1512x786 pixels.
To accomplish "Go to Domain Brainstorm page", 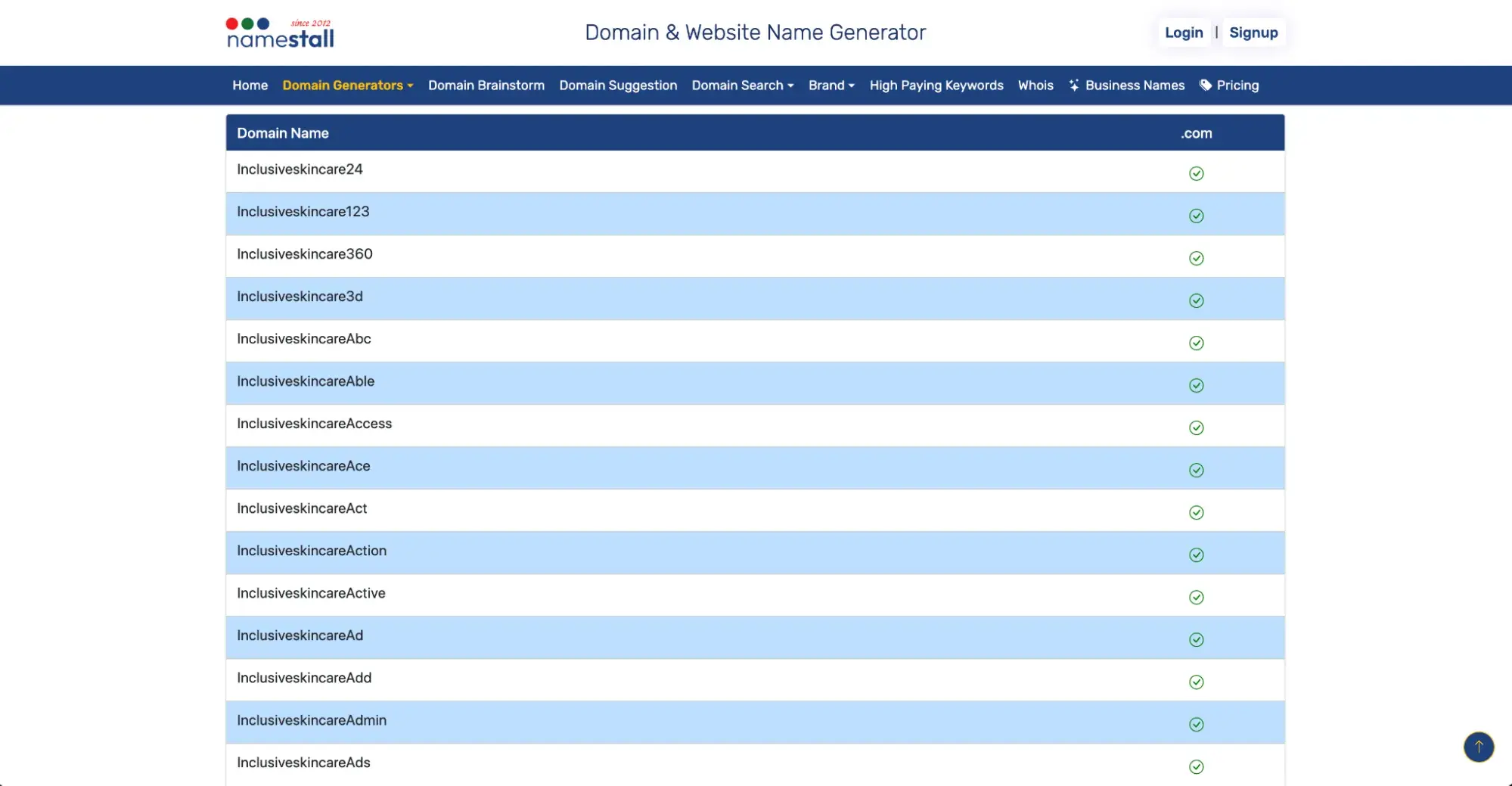I will (x=486, y=85).
